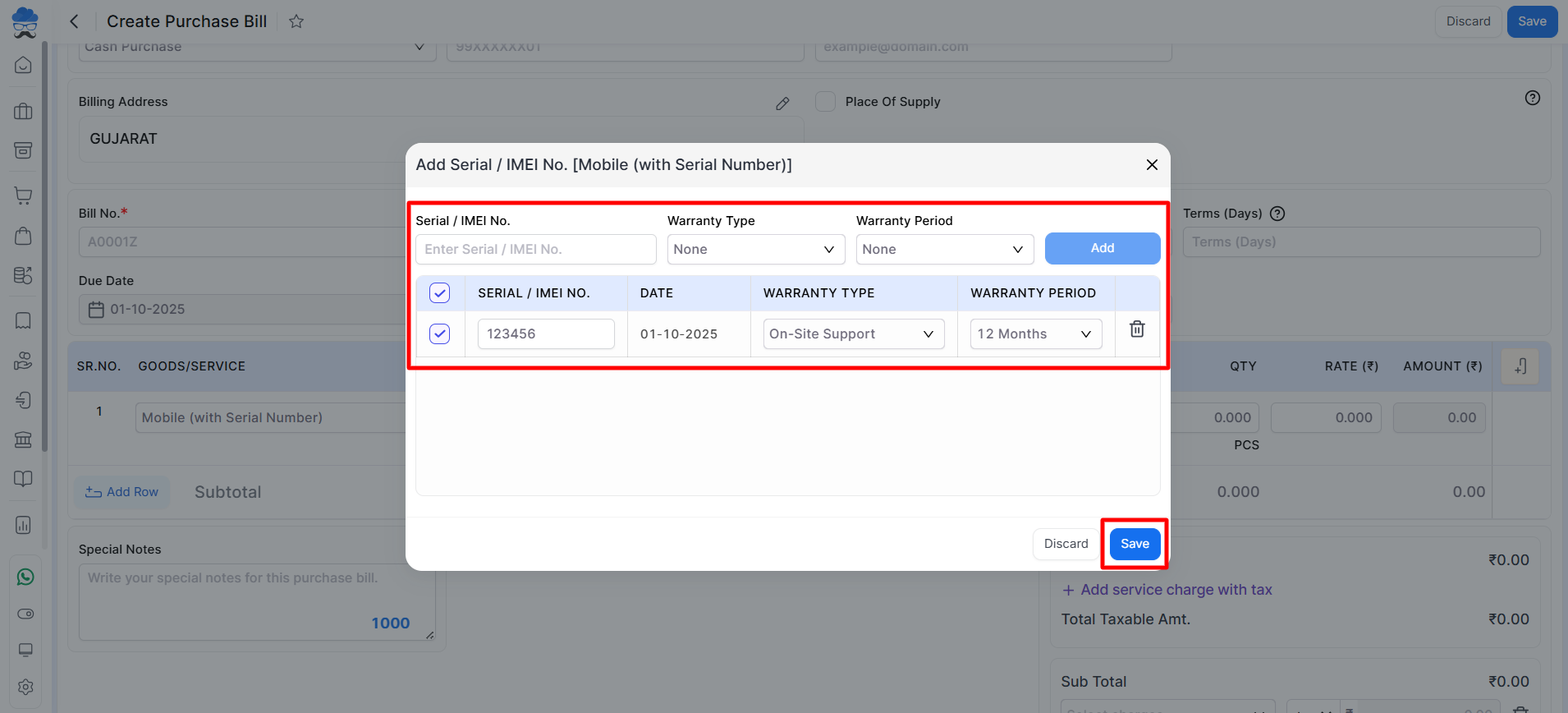Edit billing address with pencil icon
The width and height of the screenshot is (1568, 713).
pos(782,103)
